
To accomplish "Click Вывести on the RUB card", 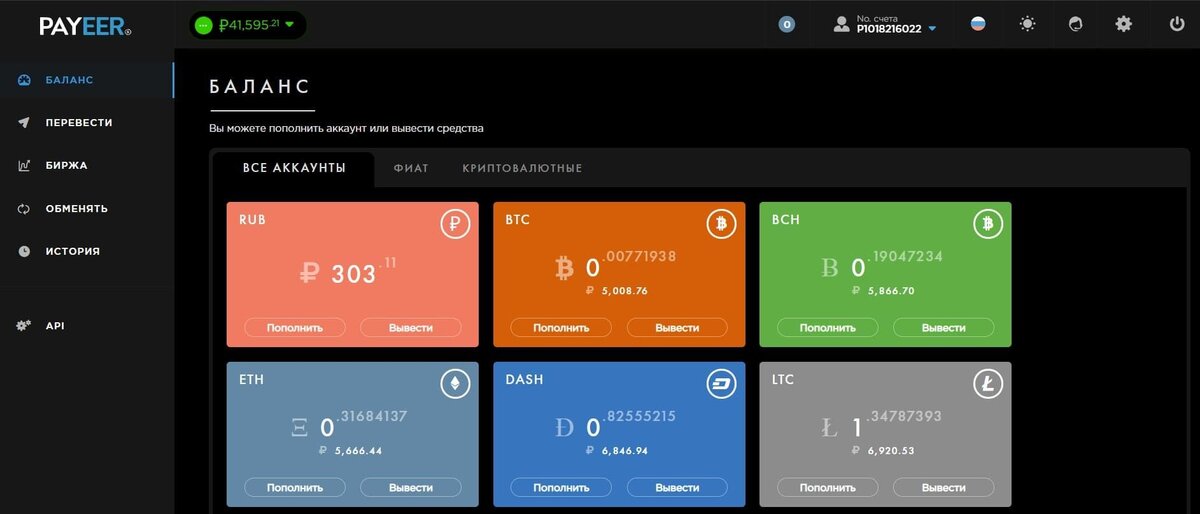I will tap(411, 328).
